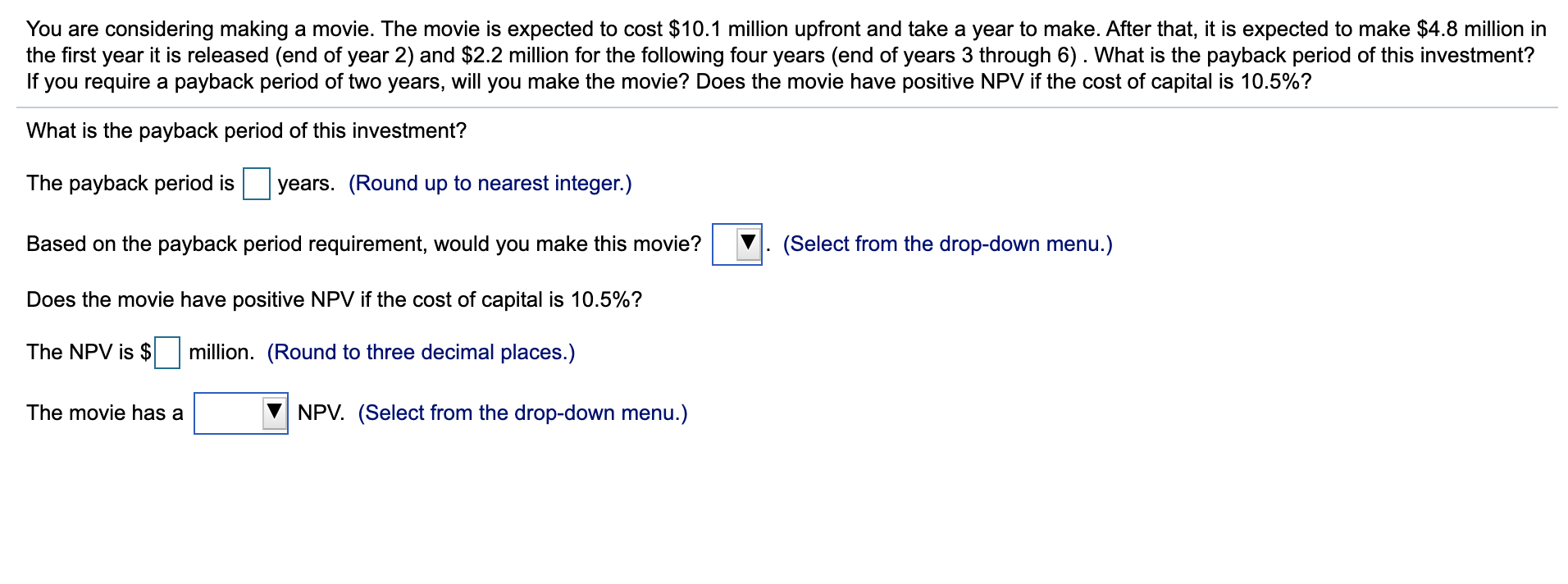Screen dimensions: 1568x584
Task: Click the Select from the drop-down menu hint
Action: coord(947,244)
